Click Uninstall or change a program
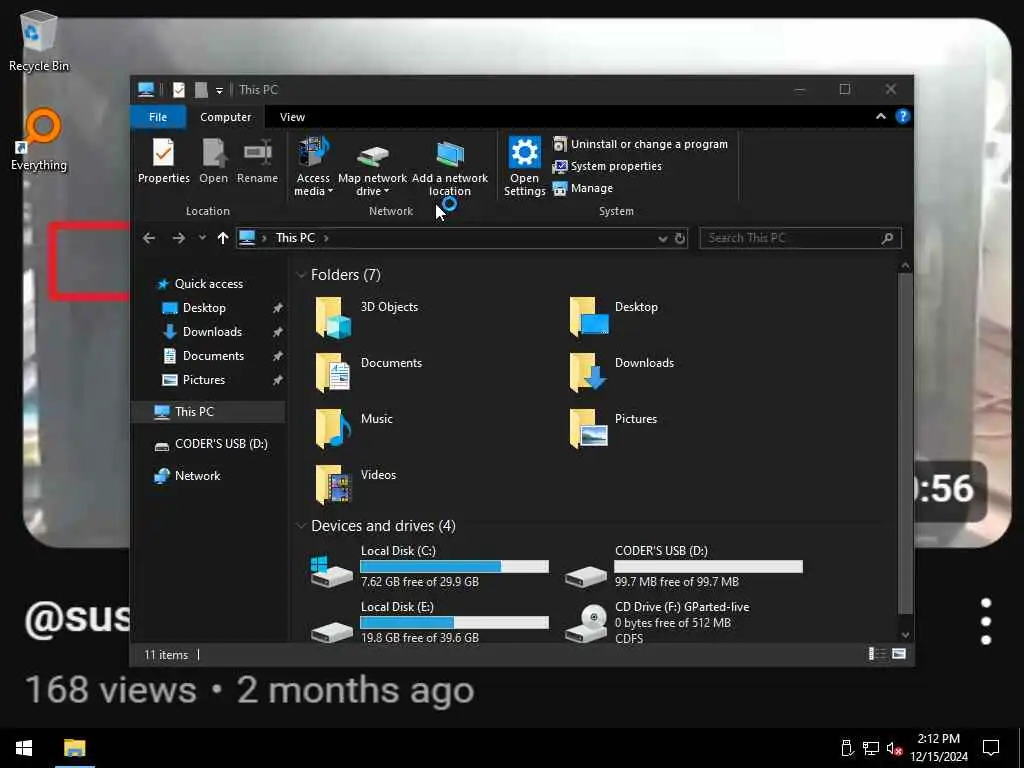 coord(640,144)
